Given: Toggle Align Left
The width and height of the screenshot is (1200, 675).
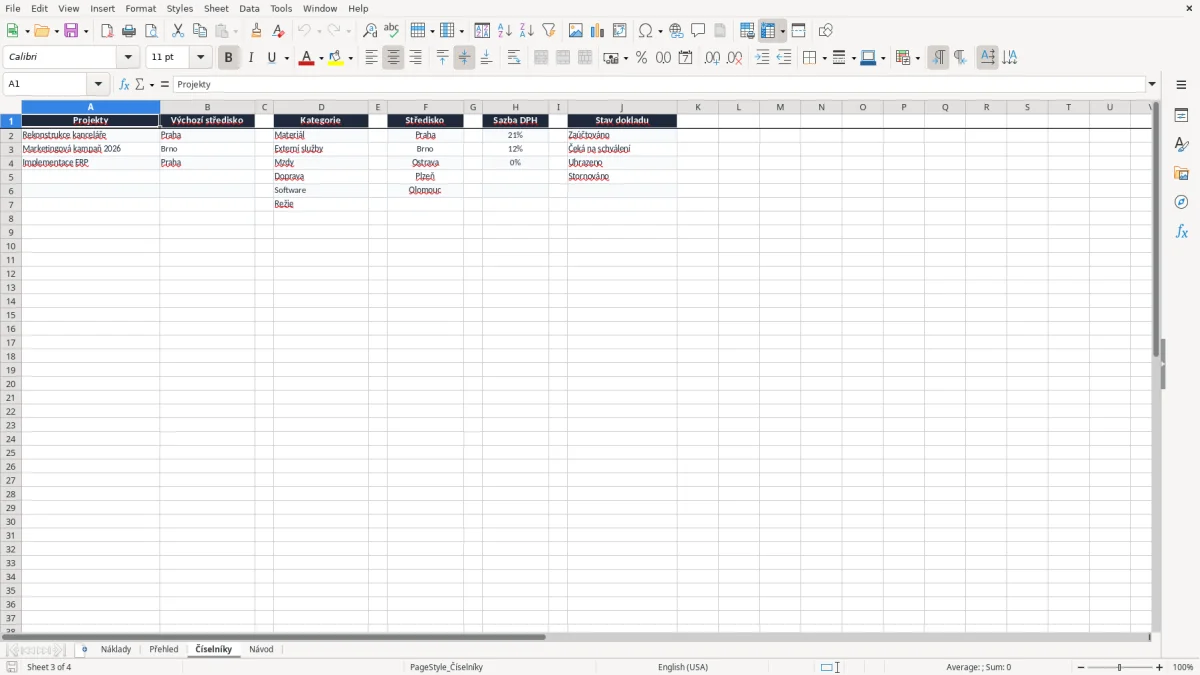Looking at the screenshot, I should (x=371, y=58).
